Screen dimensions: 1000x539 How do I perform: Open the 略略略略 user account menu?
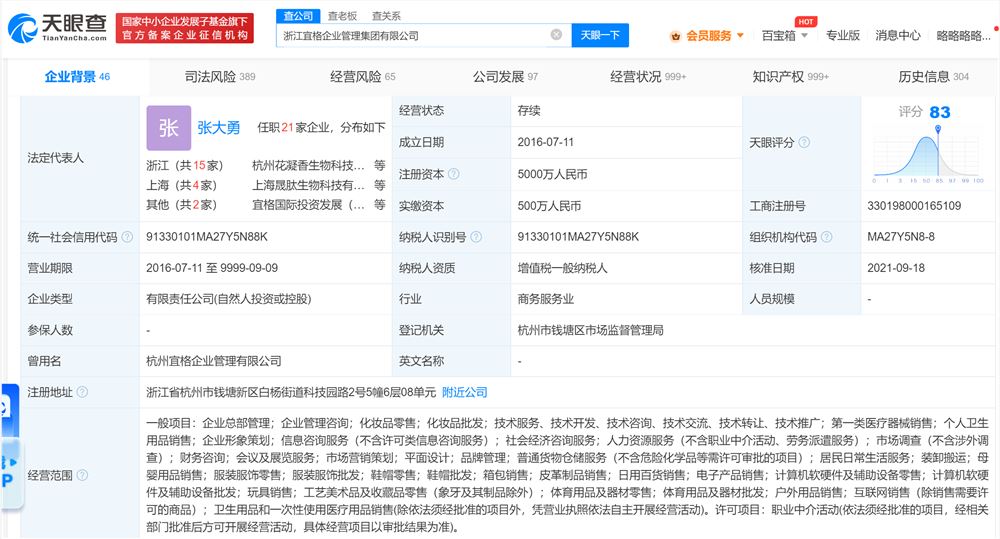[x=964, y=35]
